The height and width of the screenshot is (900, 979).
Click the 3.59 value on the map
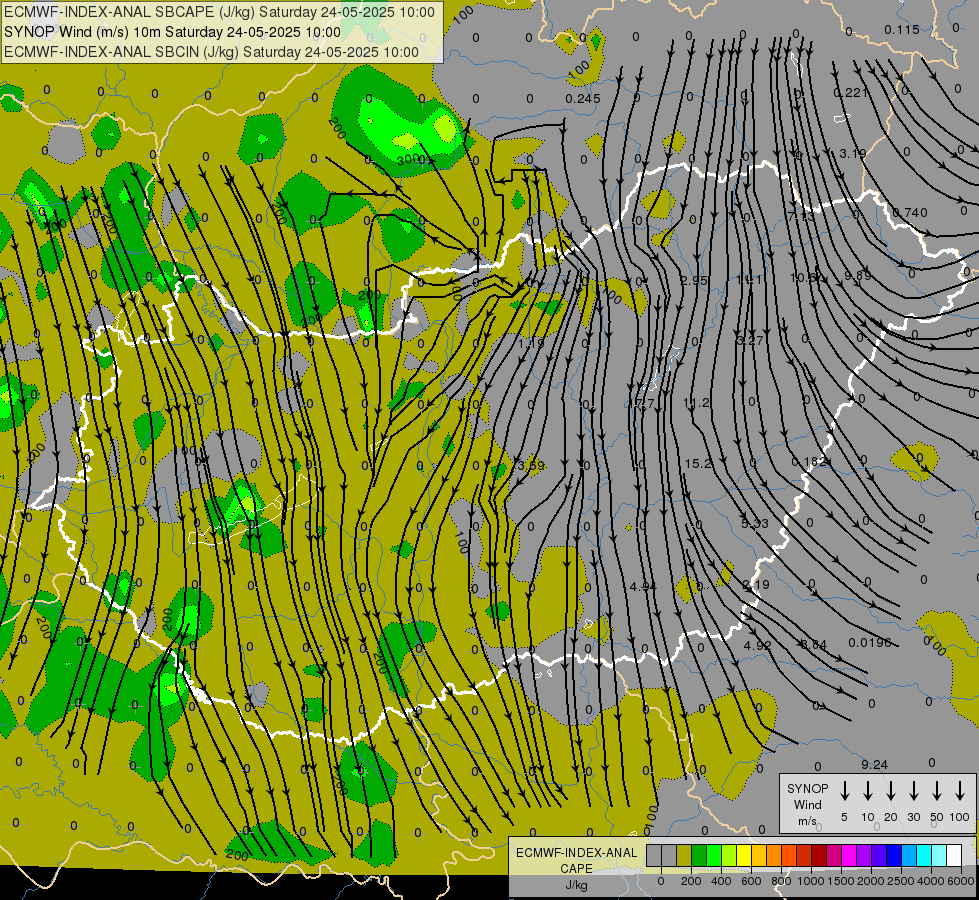click(531, 465)
